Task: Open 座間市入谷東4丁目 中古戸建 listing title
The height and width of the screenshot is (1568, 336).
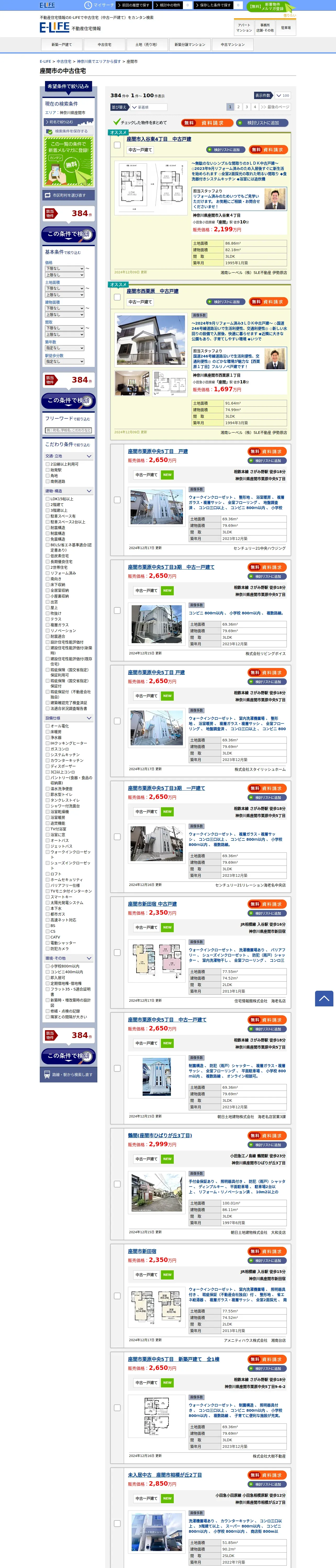Action: point(159,139)
